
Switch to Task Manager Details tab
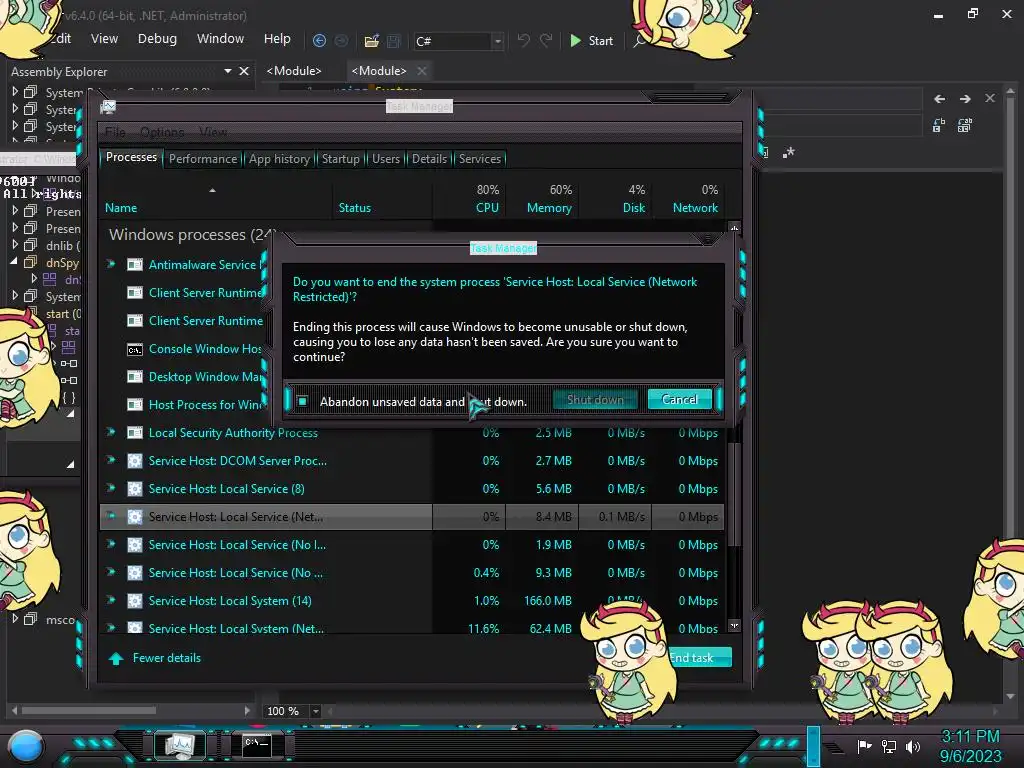[x=429, y=159]
